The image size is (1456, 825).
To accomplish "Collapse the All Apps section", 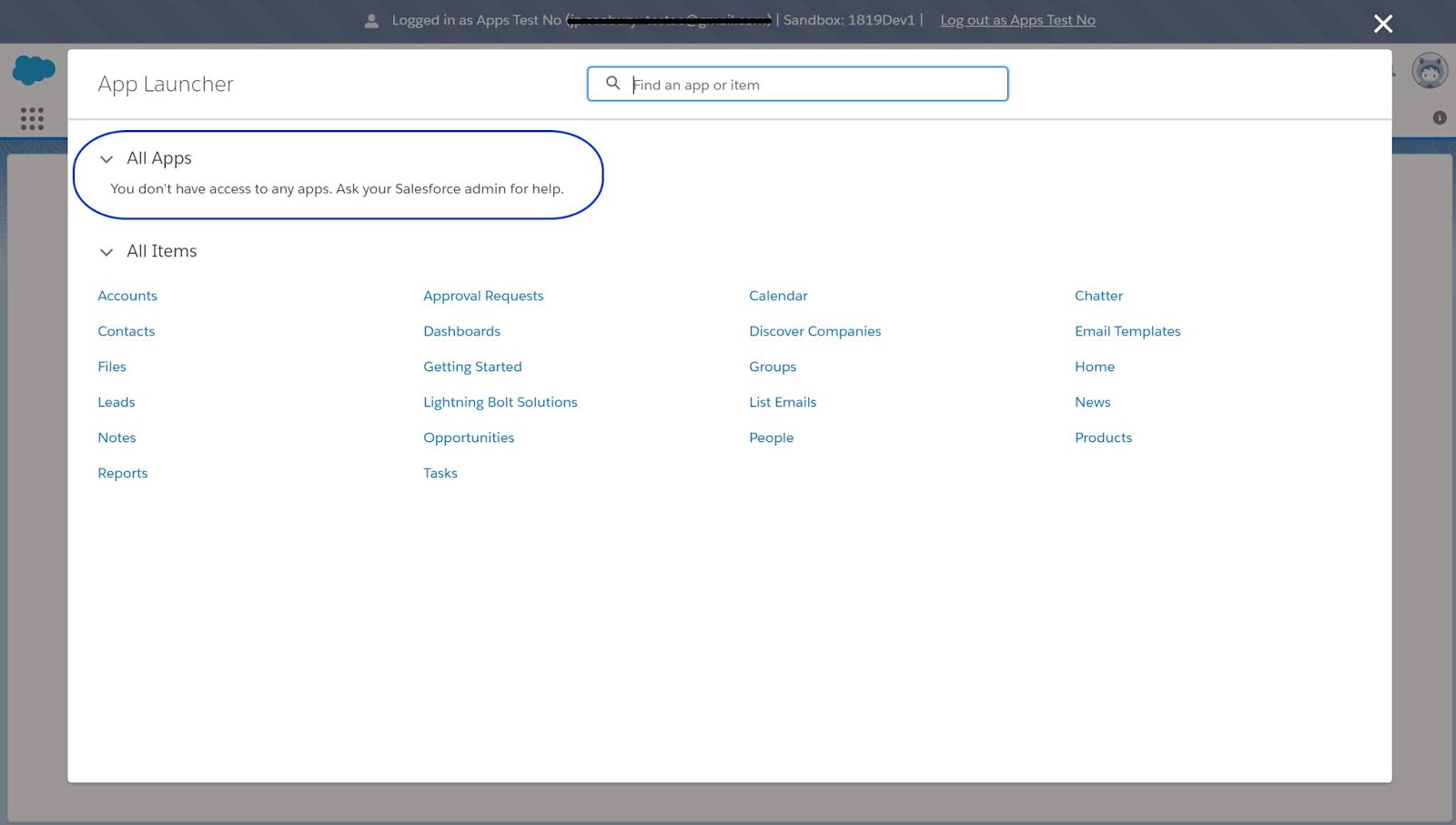I will point(106,159).
